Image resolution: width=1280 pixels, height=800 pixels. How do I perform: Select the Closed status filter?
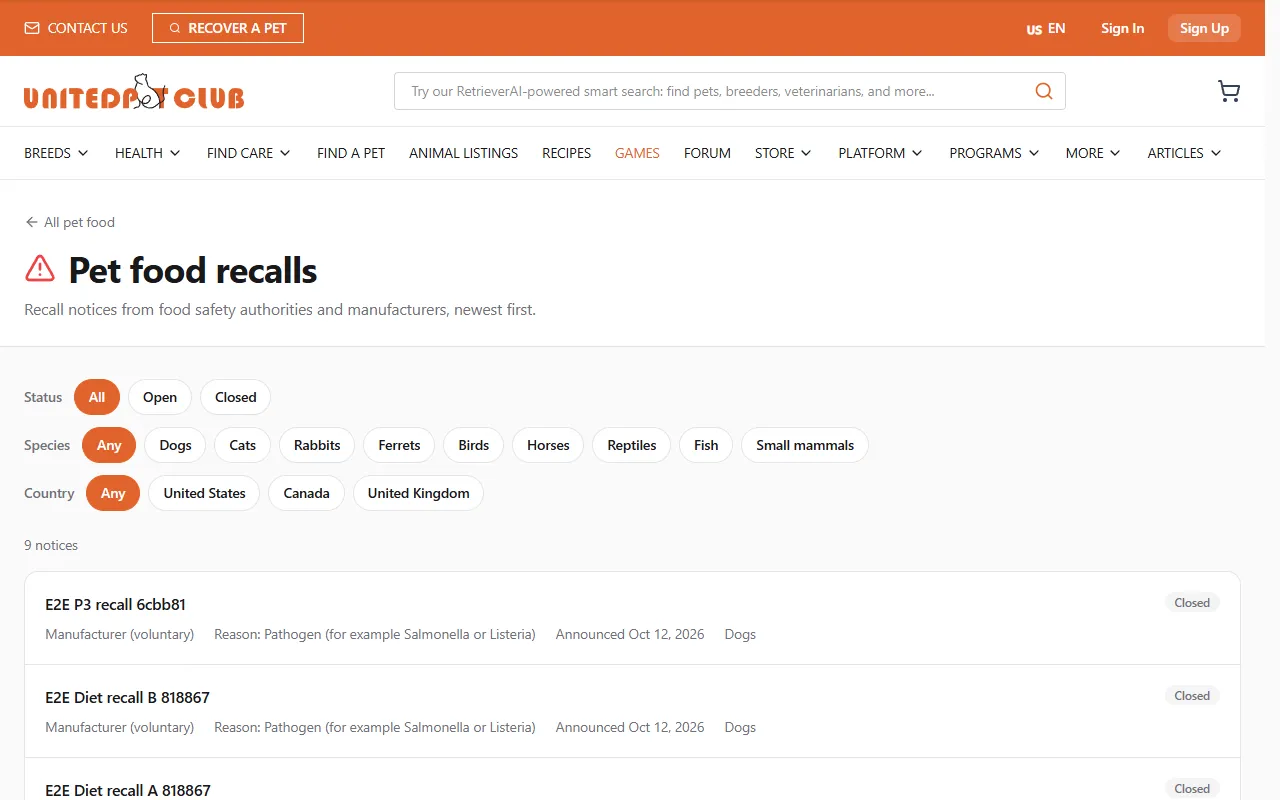tap(236, 397)
